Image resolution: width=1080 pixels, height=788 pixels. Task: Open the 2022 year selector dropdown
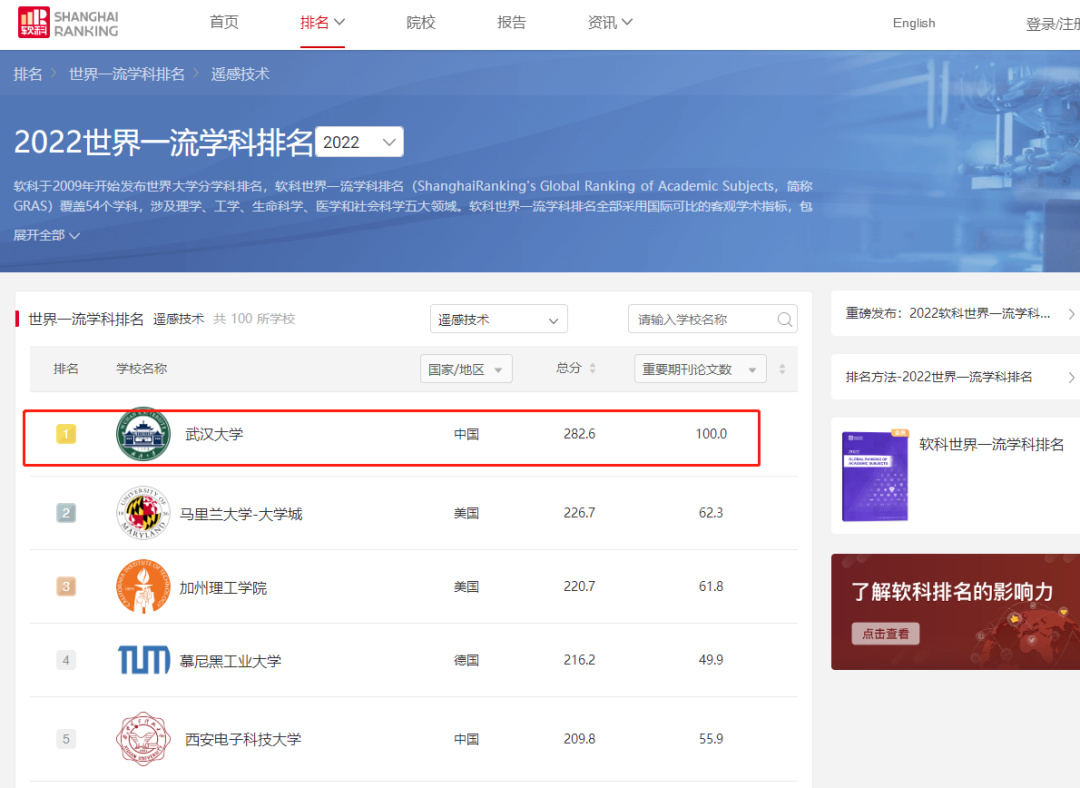[359, 142]
